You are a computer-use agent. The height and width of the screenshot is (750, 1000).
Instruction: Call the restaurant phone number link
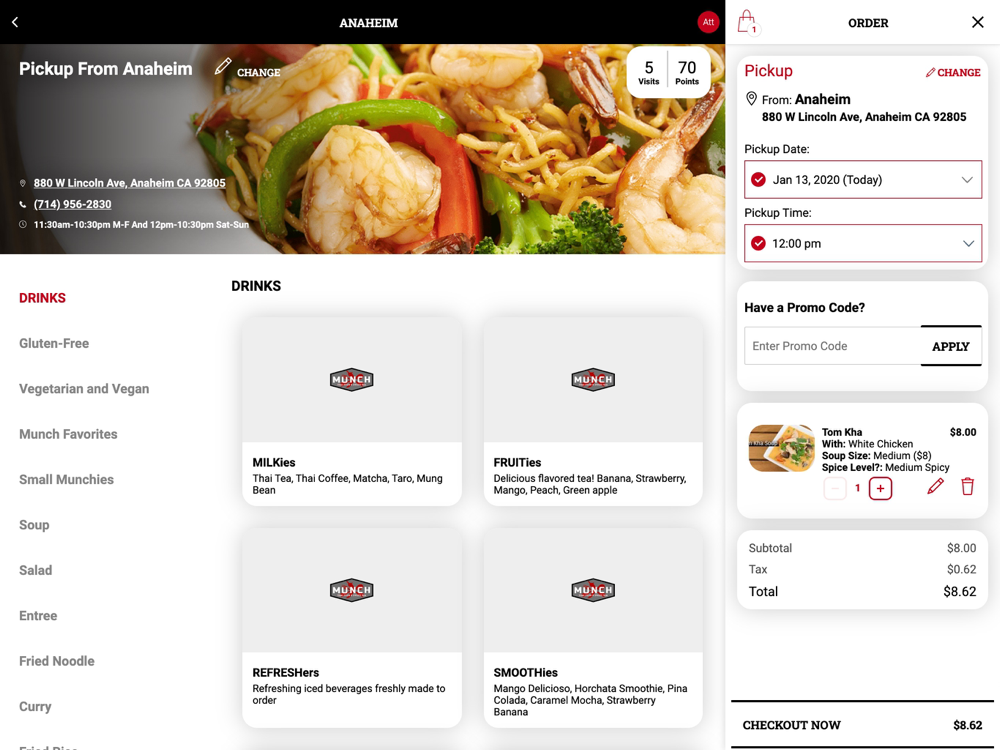tap(73, 204)
